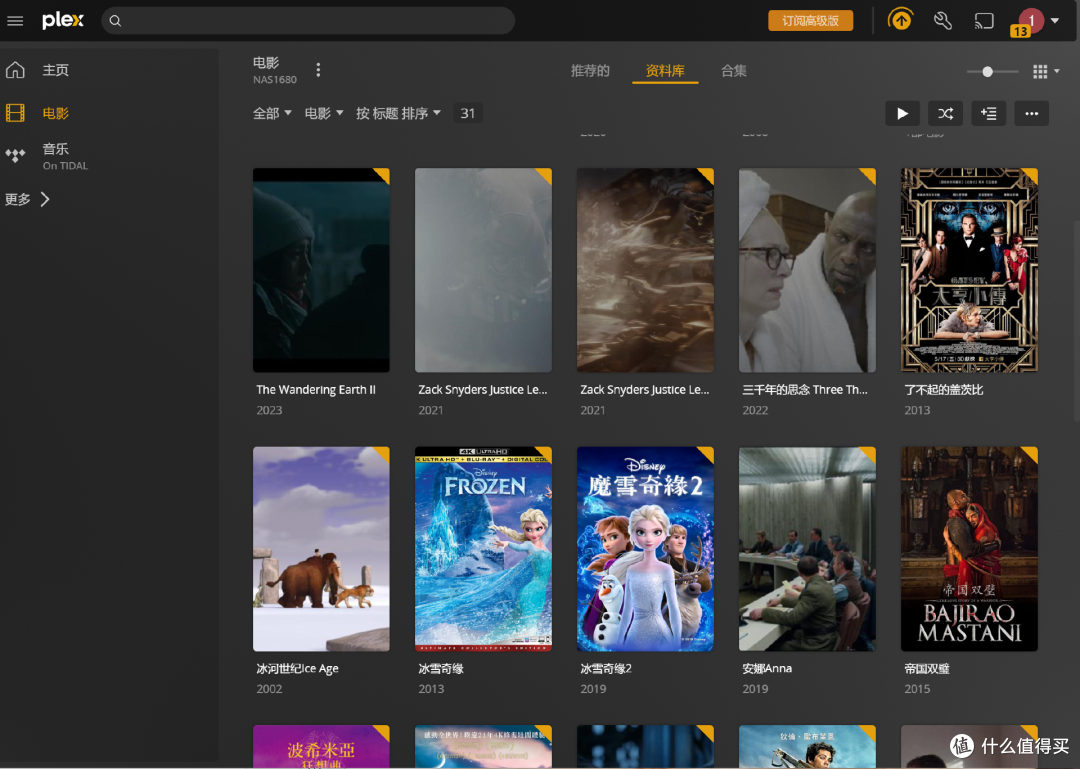1080x769 pixels.
Task: Open the more options ellipsis button in toolbar
Action: point(1031,114)
